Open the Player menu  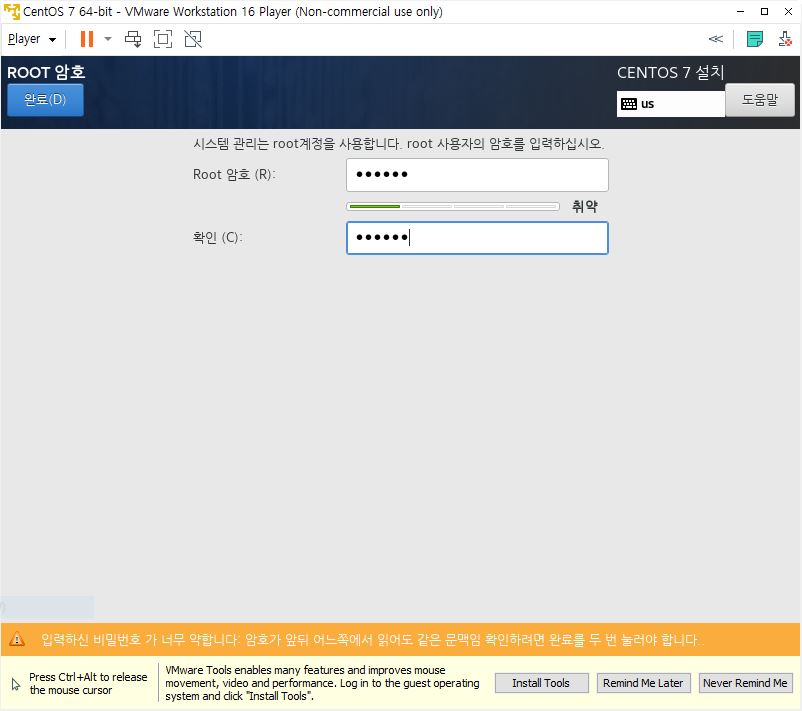32,39
